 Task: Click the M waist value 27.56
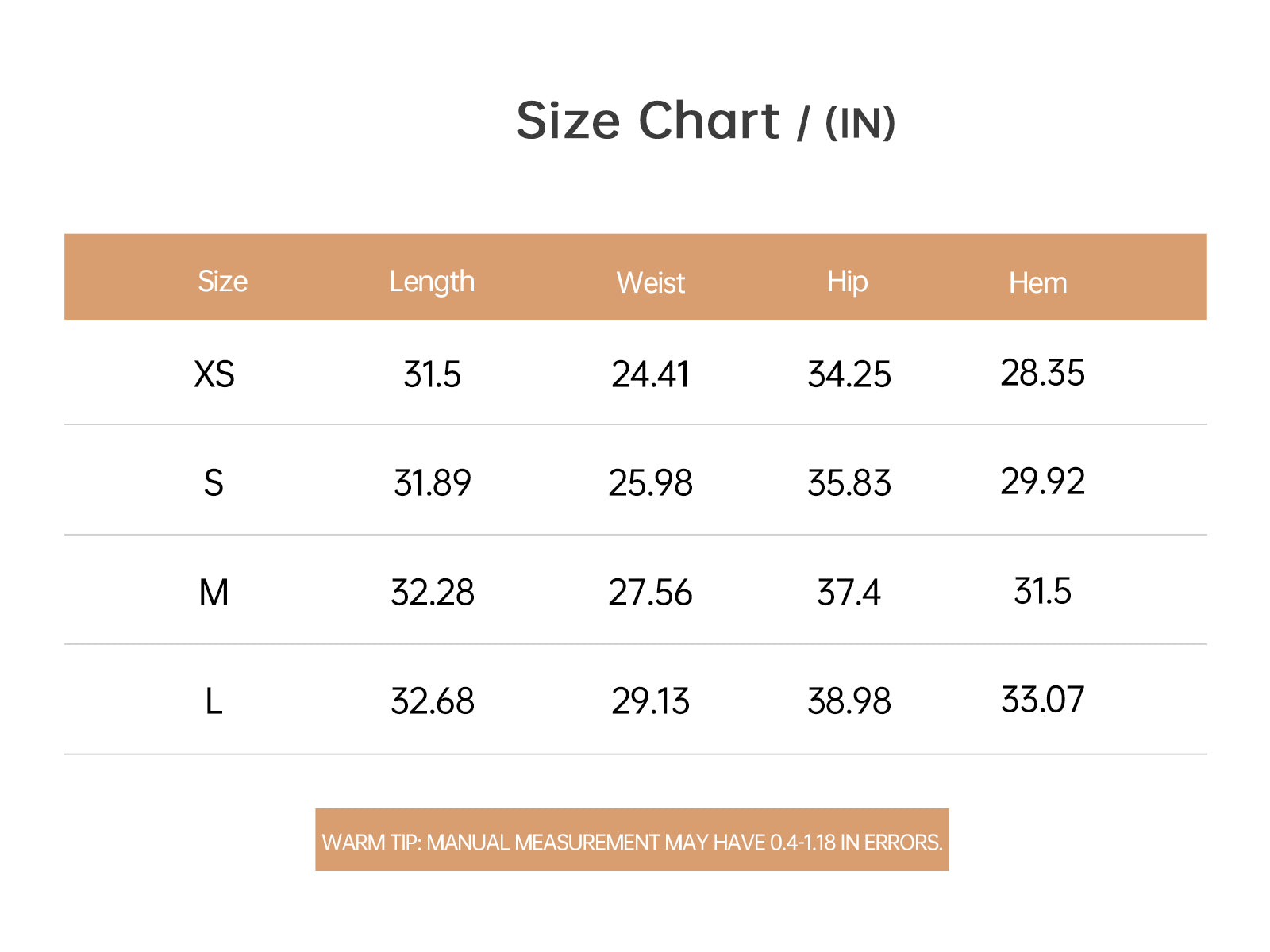[650, 593]
